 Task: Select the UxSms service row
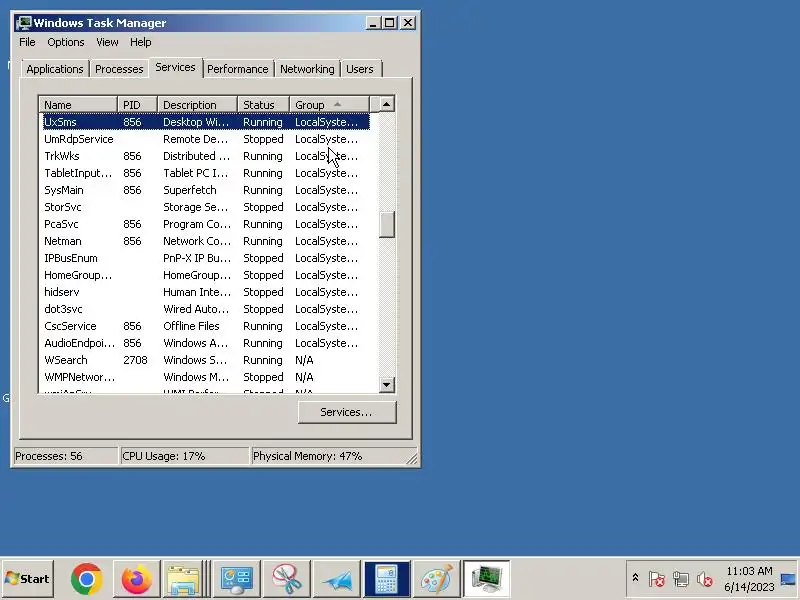(206, 122)
